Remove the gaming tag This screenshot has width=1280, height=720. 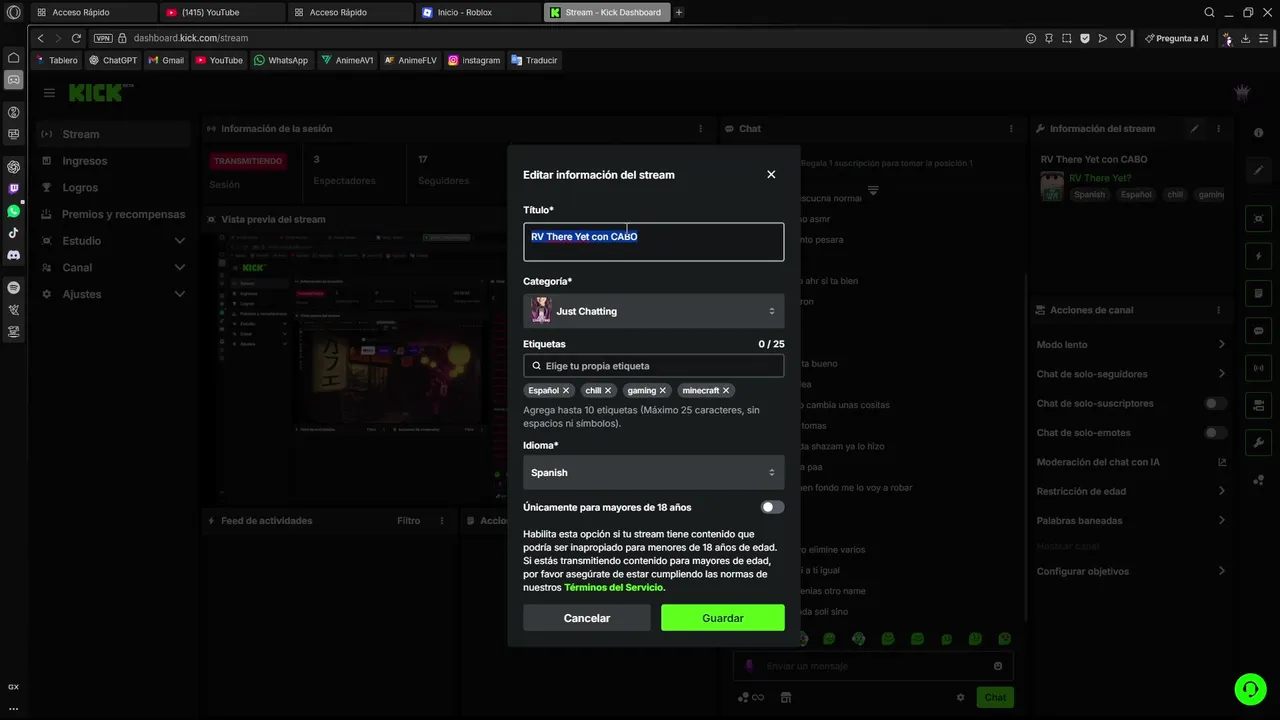[663, 391]
